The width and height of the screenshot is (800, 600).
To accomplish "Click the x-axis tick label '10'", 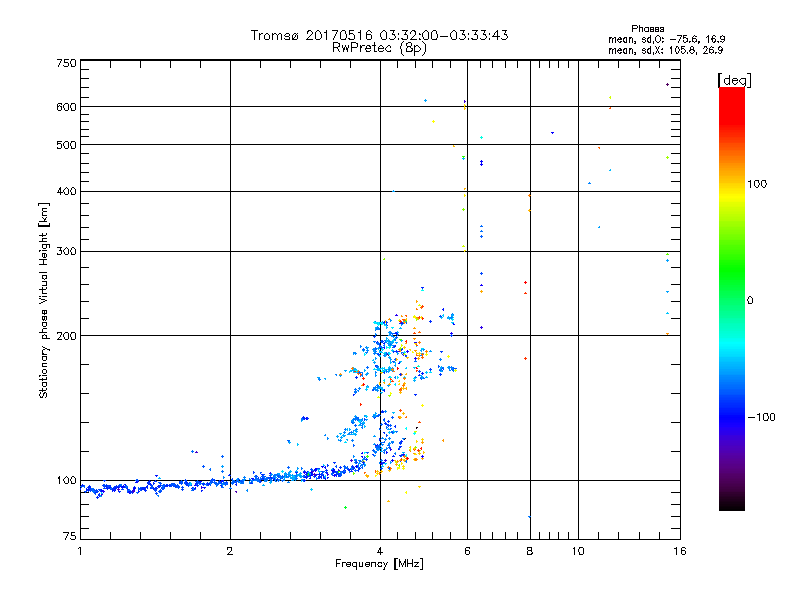I will (x=578, y=551).
